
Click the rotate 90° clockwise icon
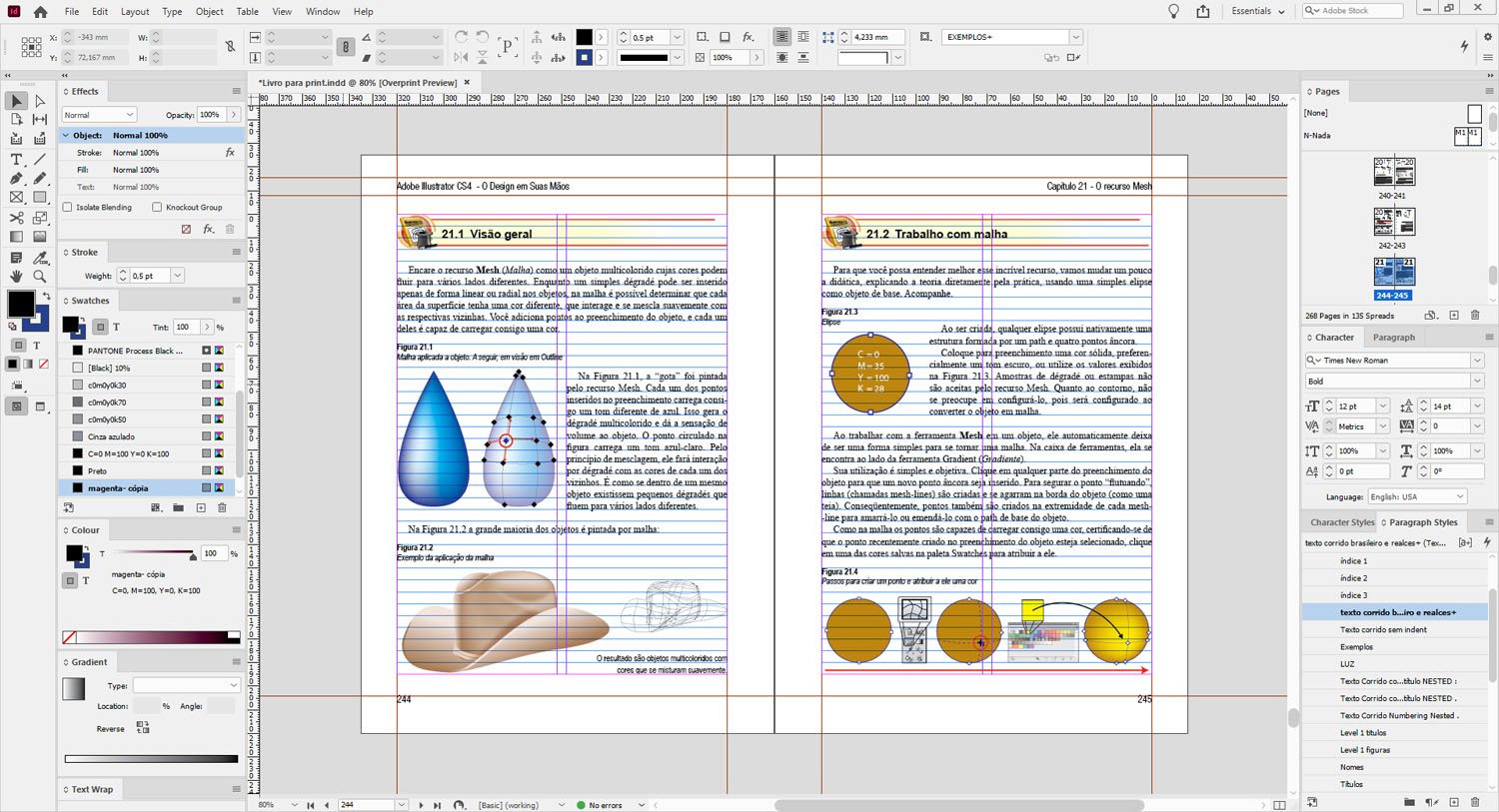point(461,37)
